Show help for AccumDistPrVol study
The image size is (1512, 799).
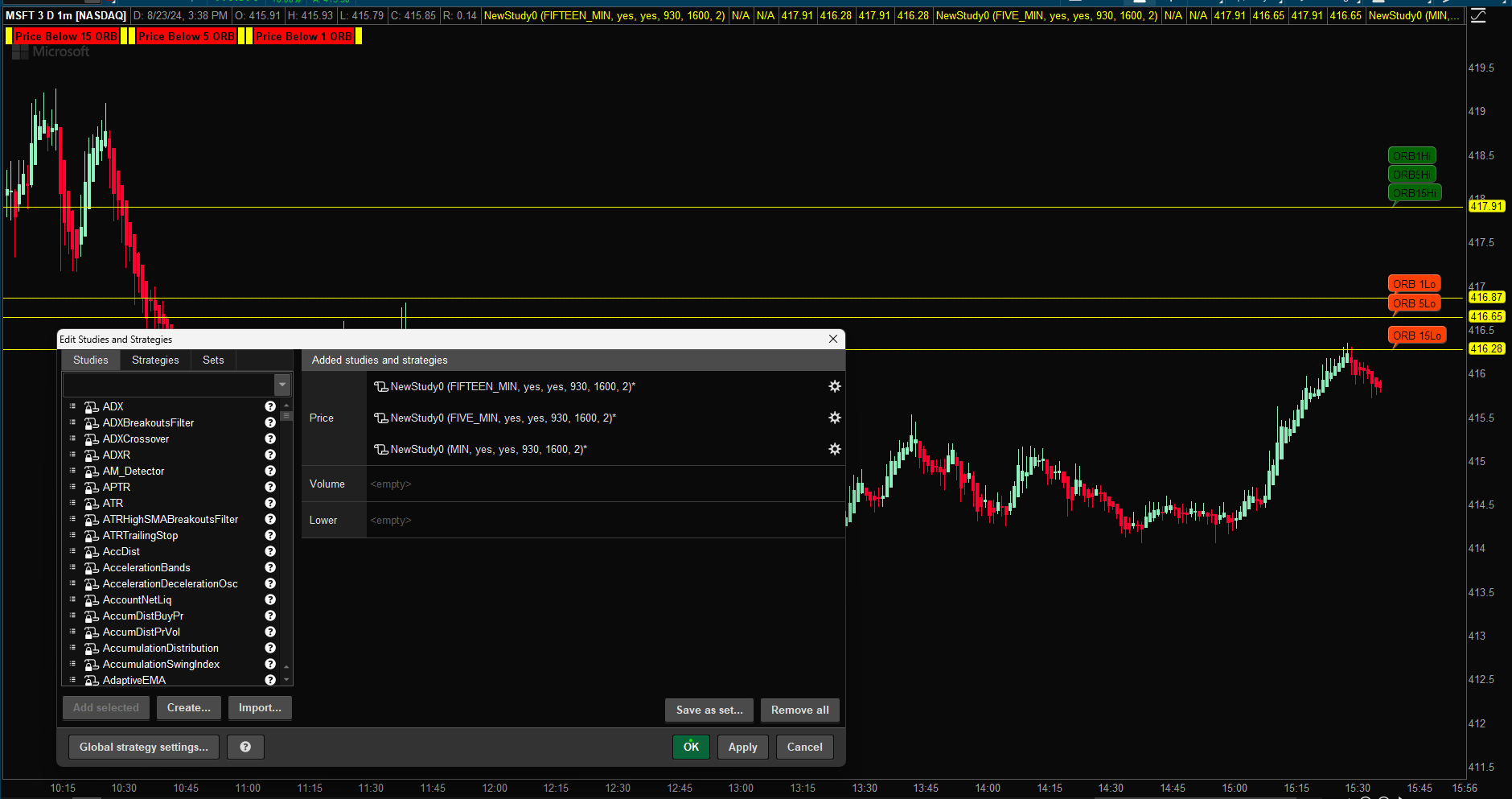pos(270,632)
